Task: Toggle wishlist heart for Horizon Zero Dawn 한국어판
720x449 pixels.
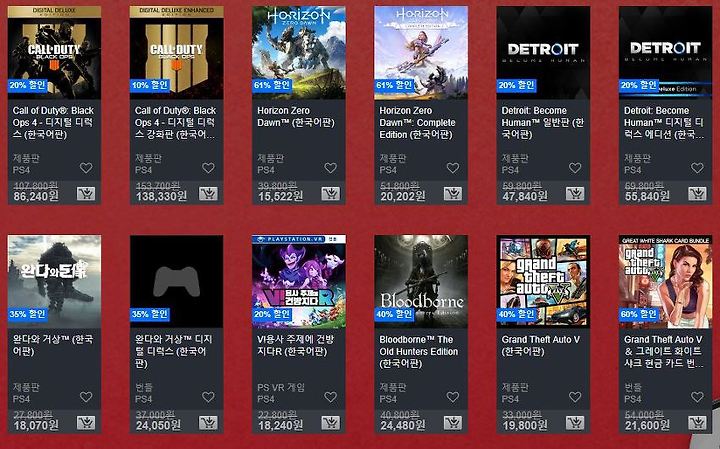Action: pos(331,168)
